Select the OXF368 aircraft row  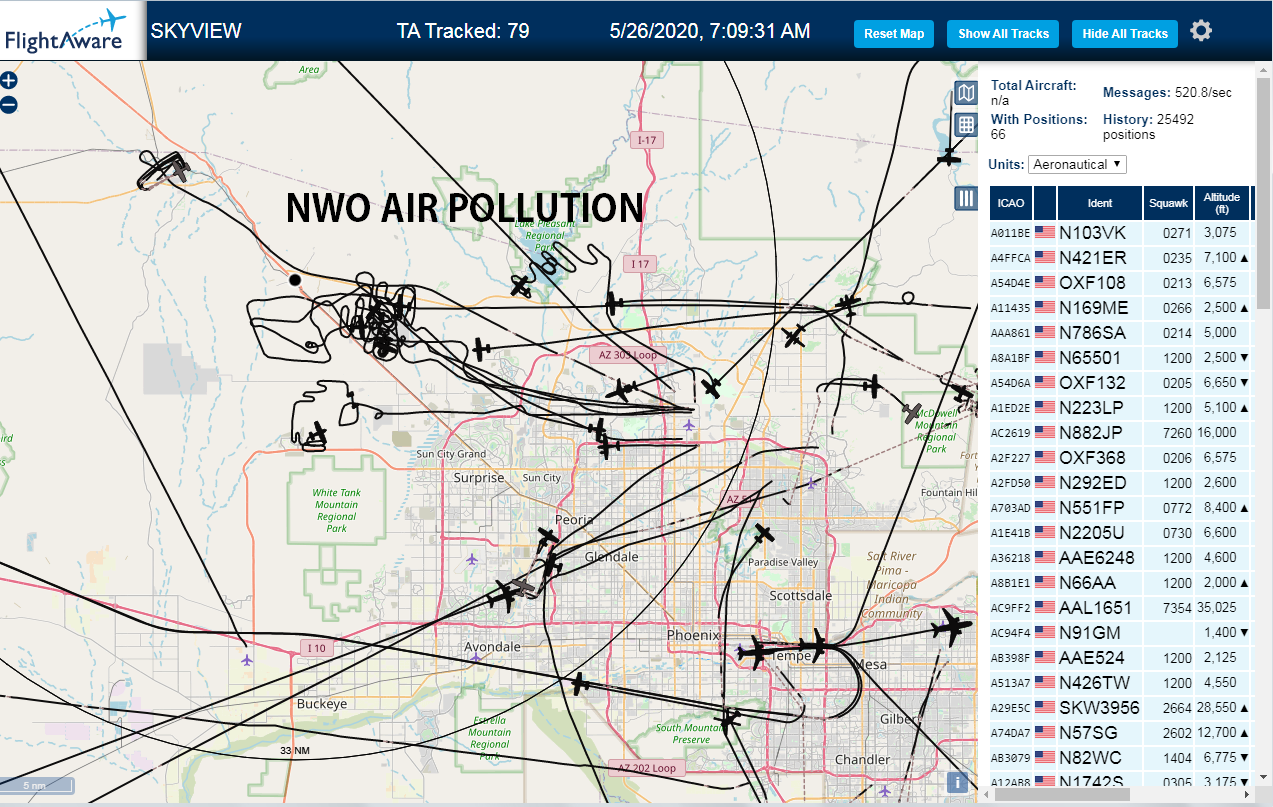1120,457
